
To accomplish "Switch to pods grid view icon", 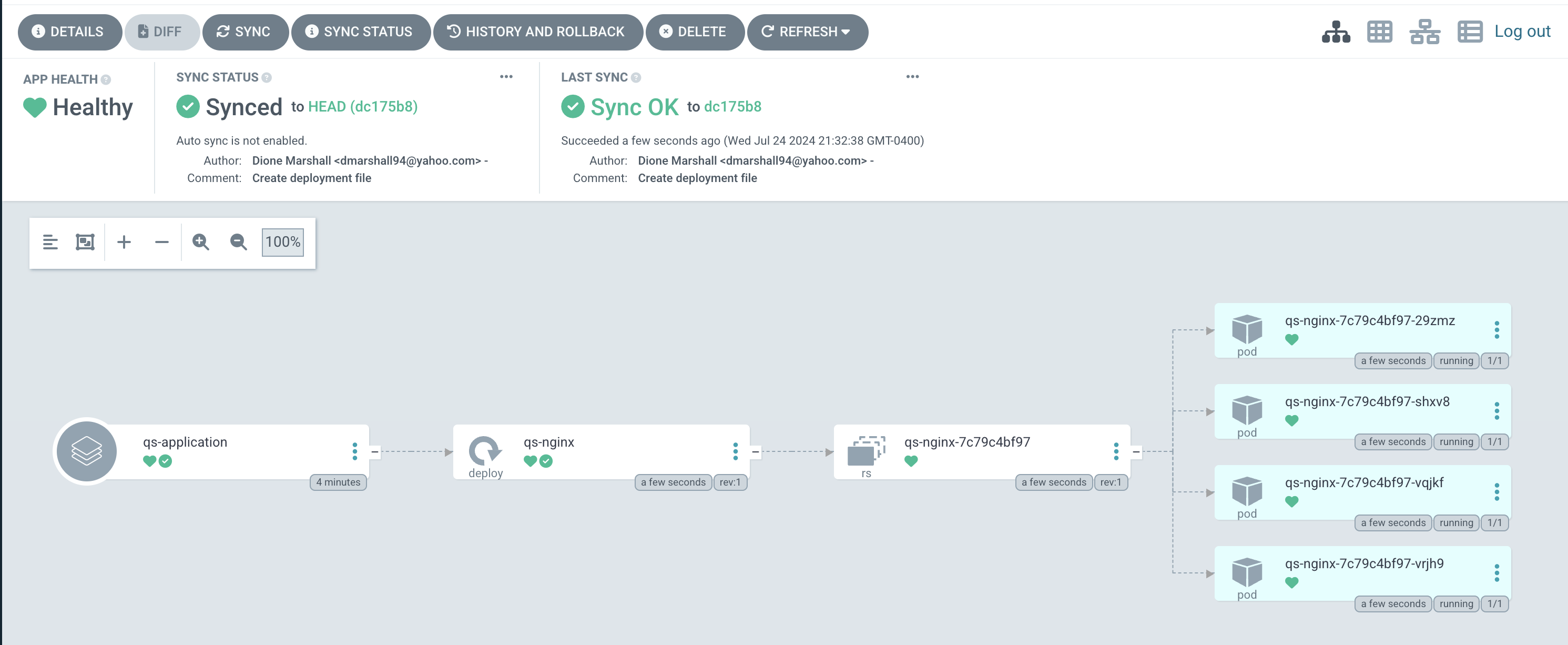I will 1379,32.
